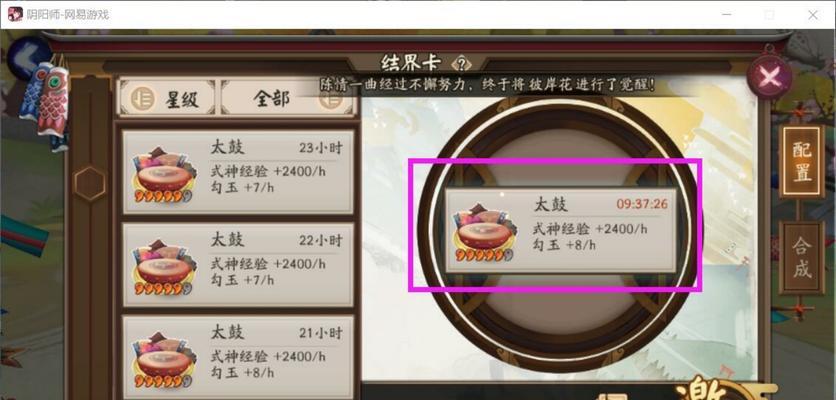Click the drum icon of the 23小时 太鼓 card
This screenshot has width=836, height=400.
163,174
